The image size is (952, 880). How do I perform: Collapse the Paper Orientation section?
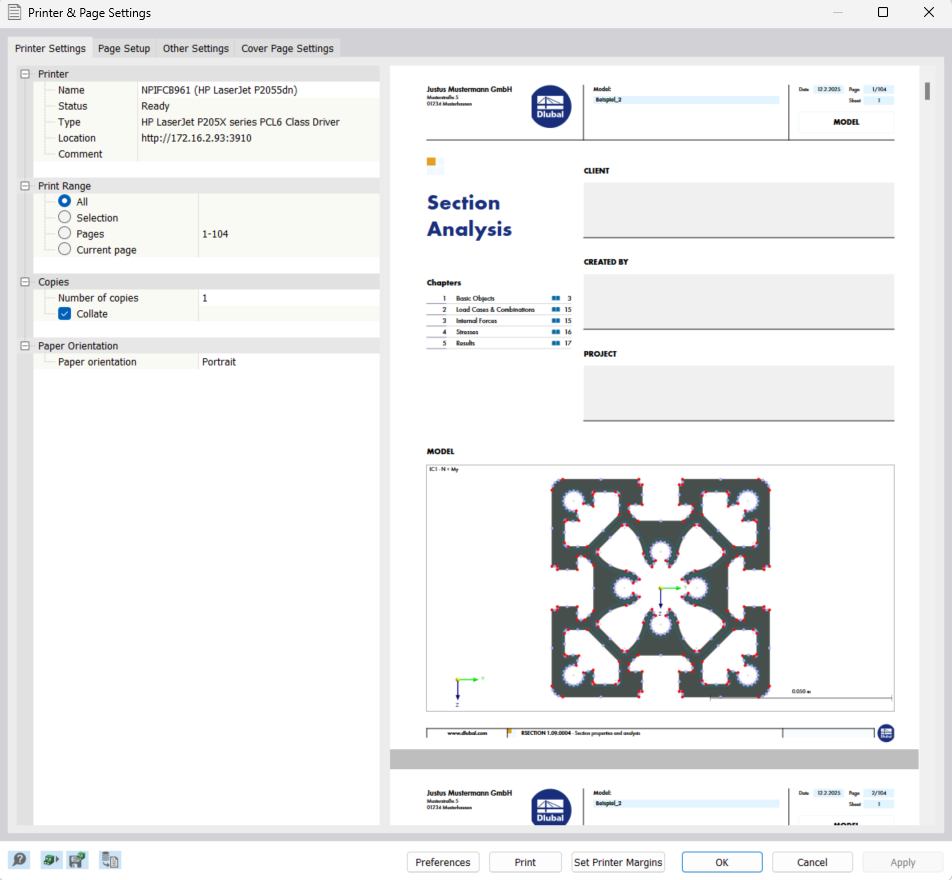25,345
